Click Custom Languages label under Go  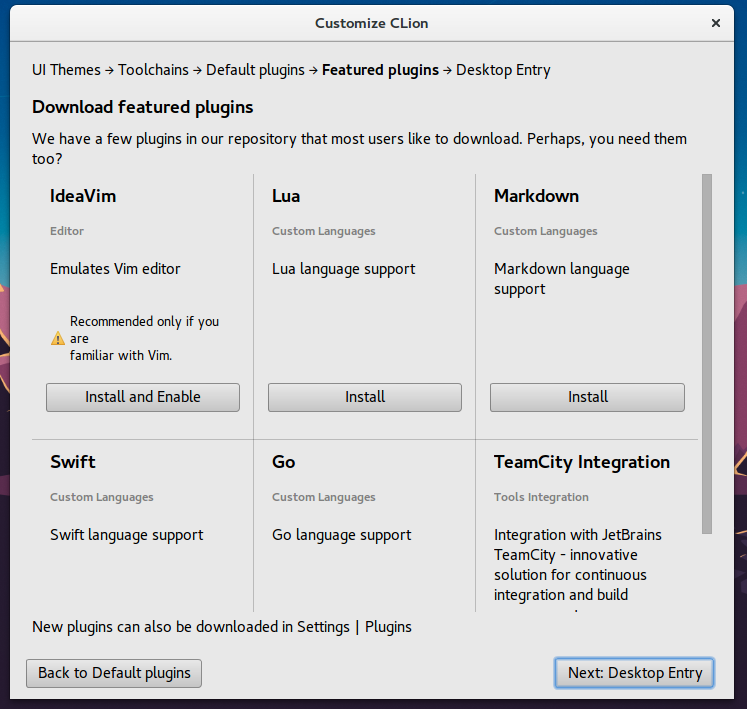click(323, 497)
